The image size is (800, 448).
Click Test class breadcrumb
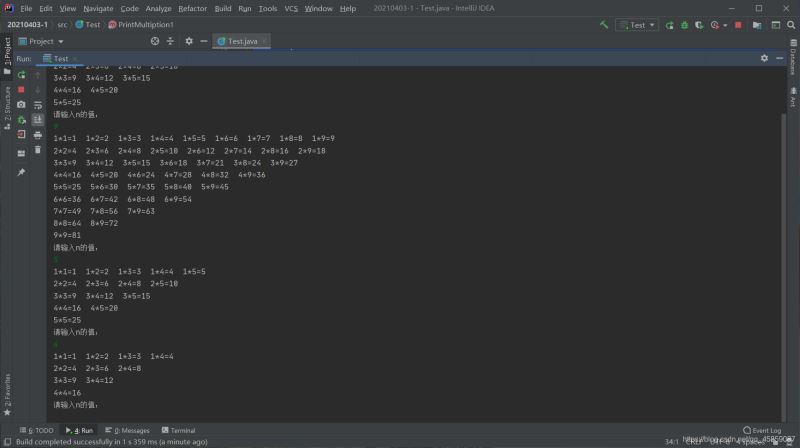click(88, 24)
